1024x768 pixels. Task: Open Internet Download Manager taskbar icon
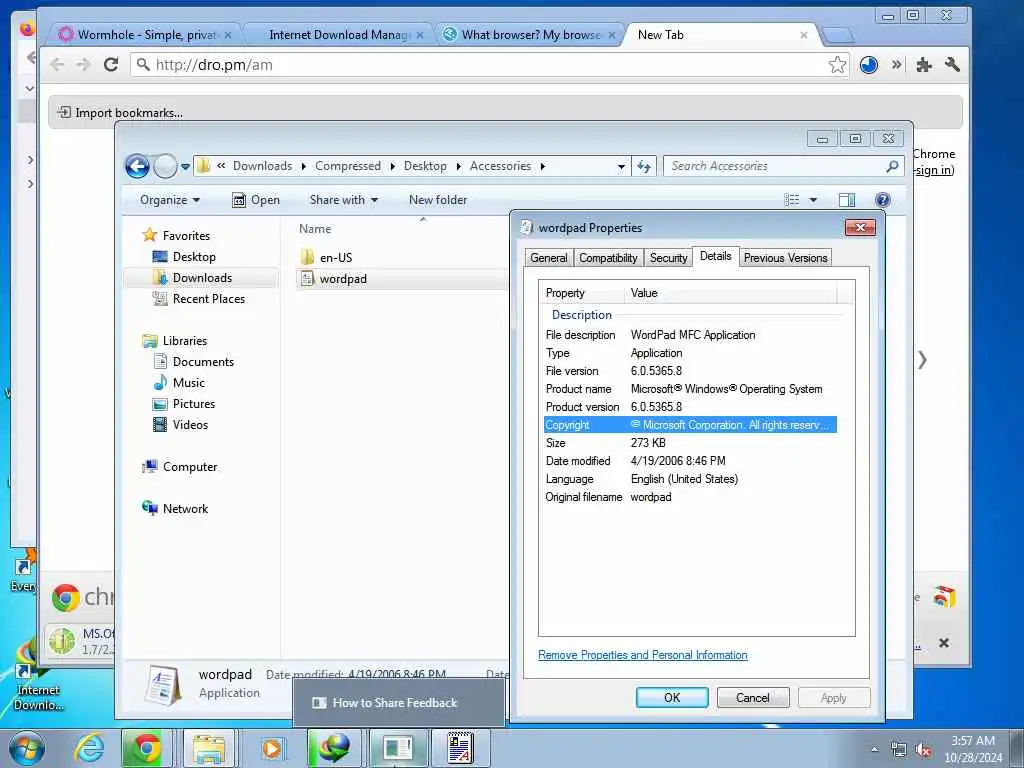point(334,748)
